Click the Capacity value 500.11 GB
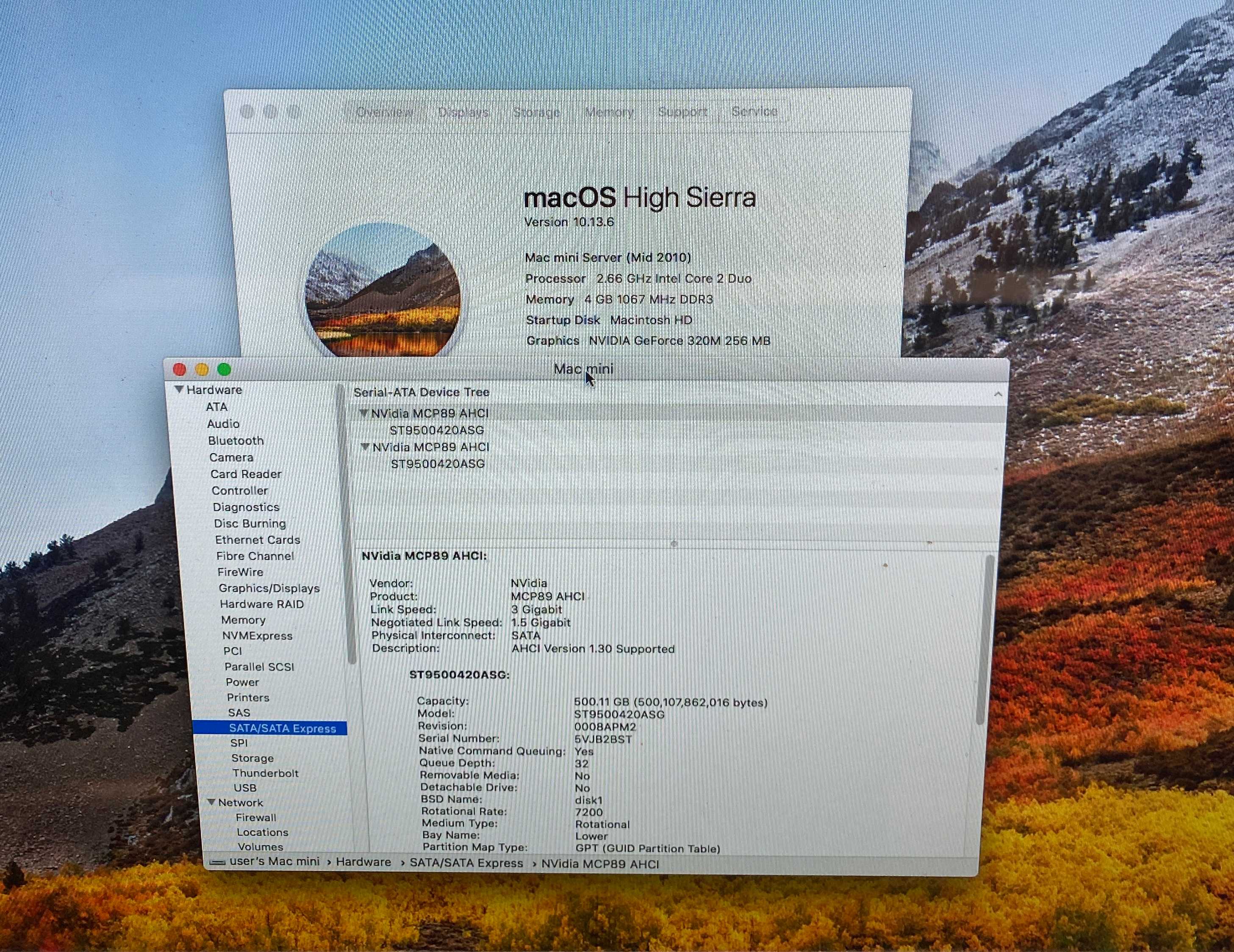The height and width of the screenshot is (952, 1234). click(671, 702)
